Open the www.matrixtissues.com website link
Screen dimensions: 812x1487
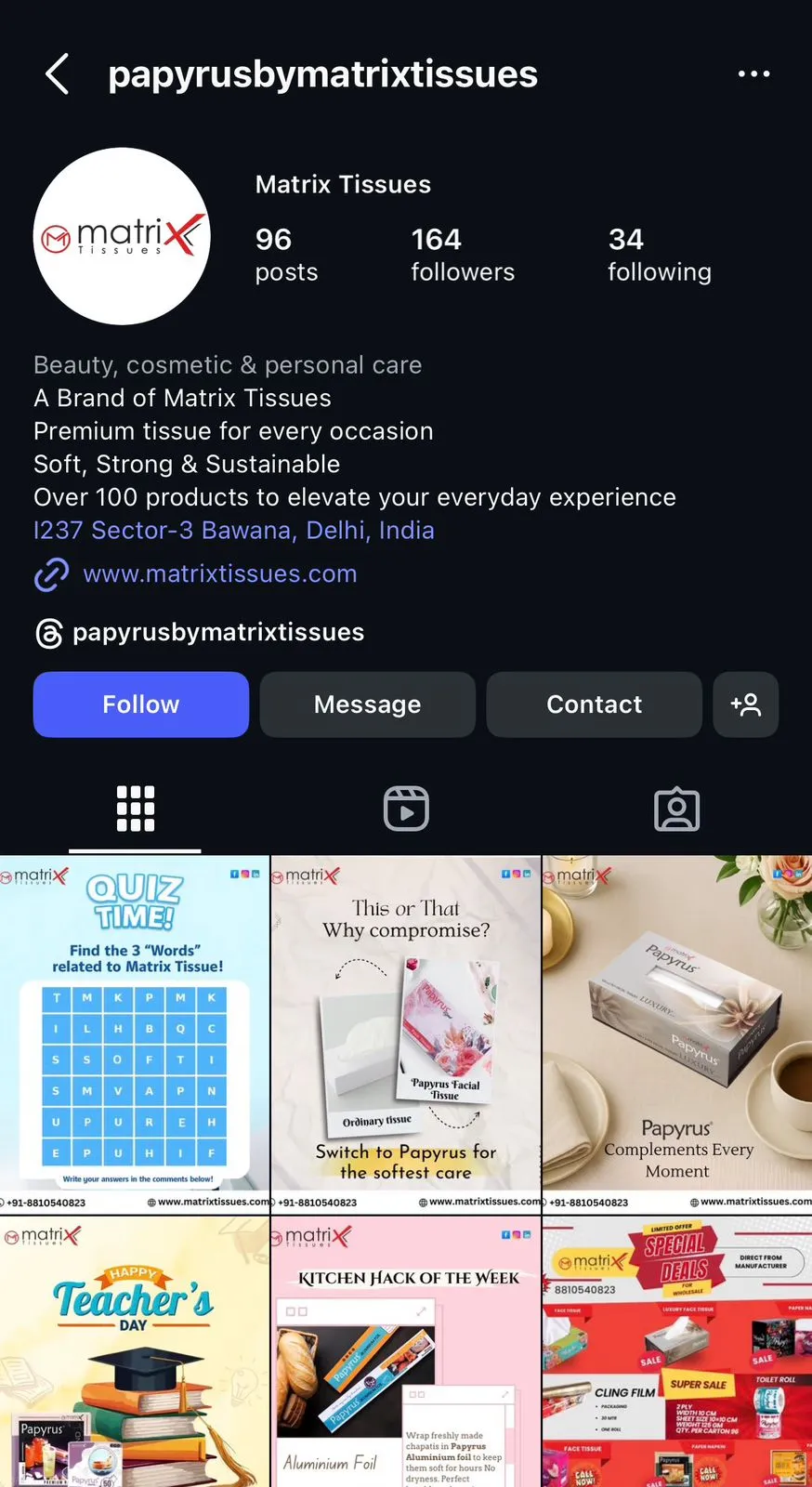click(220, 573)
